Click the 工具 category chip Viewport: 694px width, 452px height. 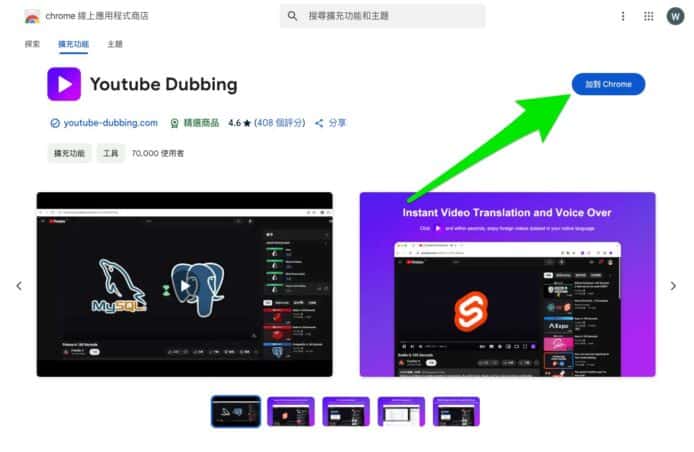(110, 153)
